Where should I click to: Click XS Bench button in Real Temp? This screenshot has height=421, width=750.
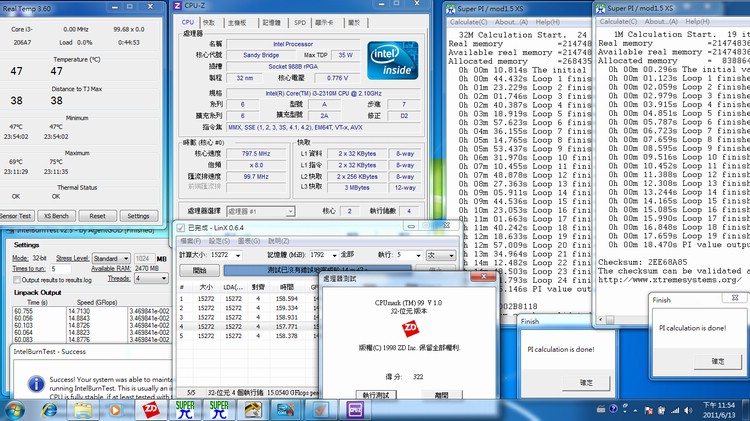pos(56,216)
